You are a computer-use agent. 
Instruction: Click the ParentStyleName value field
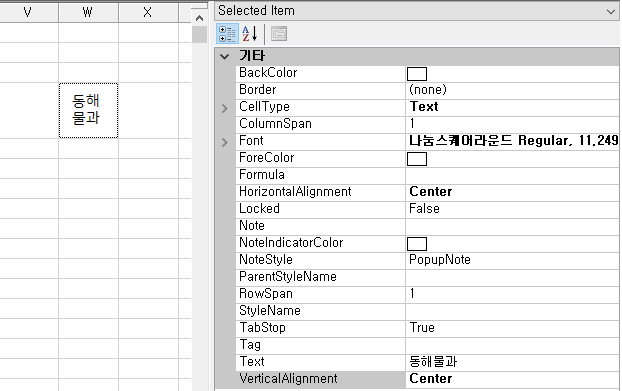(513, 277)
